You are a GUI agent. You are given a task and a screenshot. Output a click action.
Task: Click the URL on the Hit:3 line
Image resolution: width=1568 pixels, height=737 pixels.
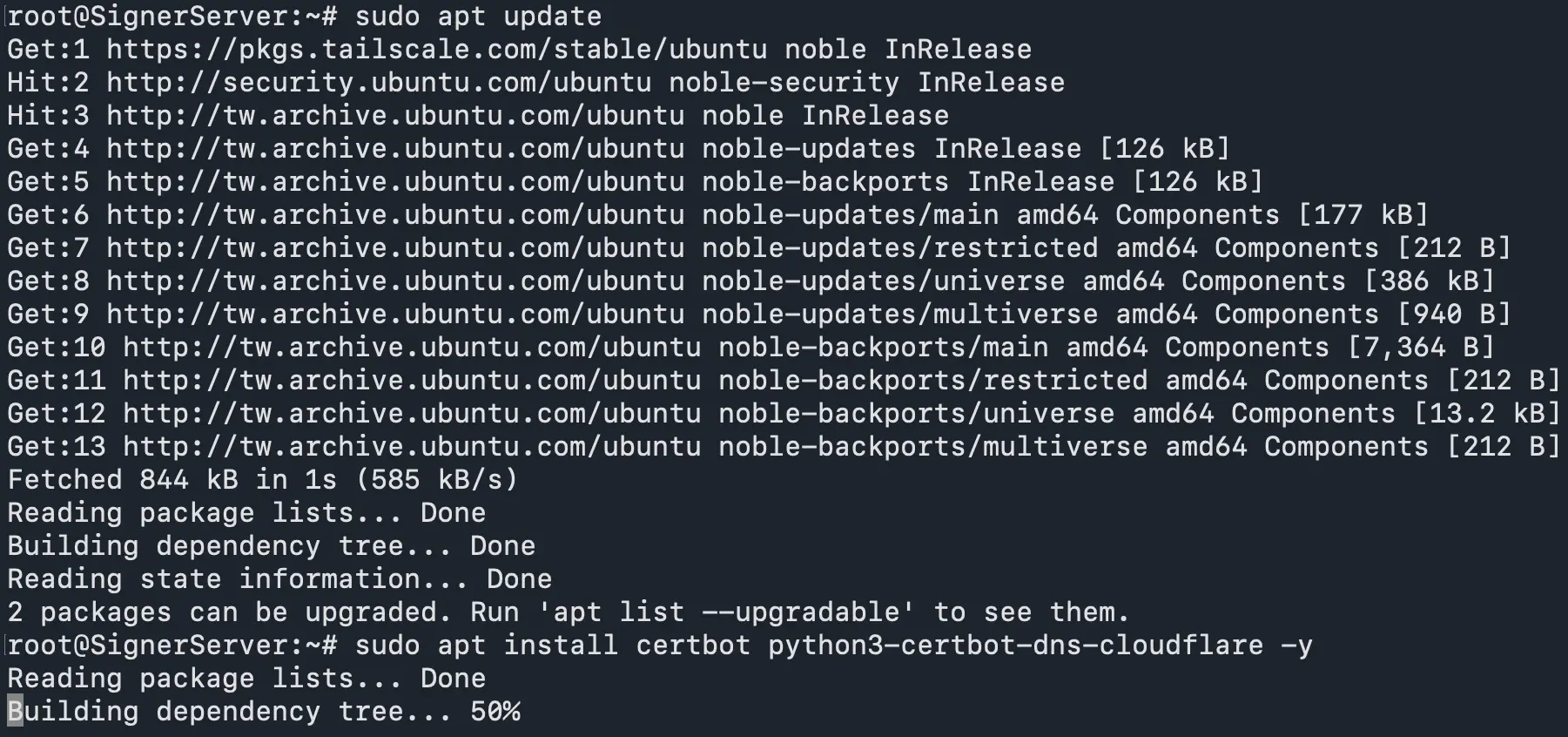tap(395, 116)
